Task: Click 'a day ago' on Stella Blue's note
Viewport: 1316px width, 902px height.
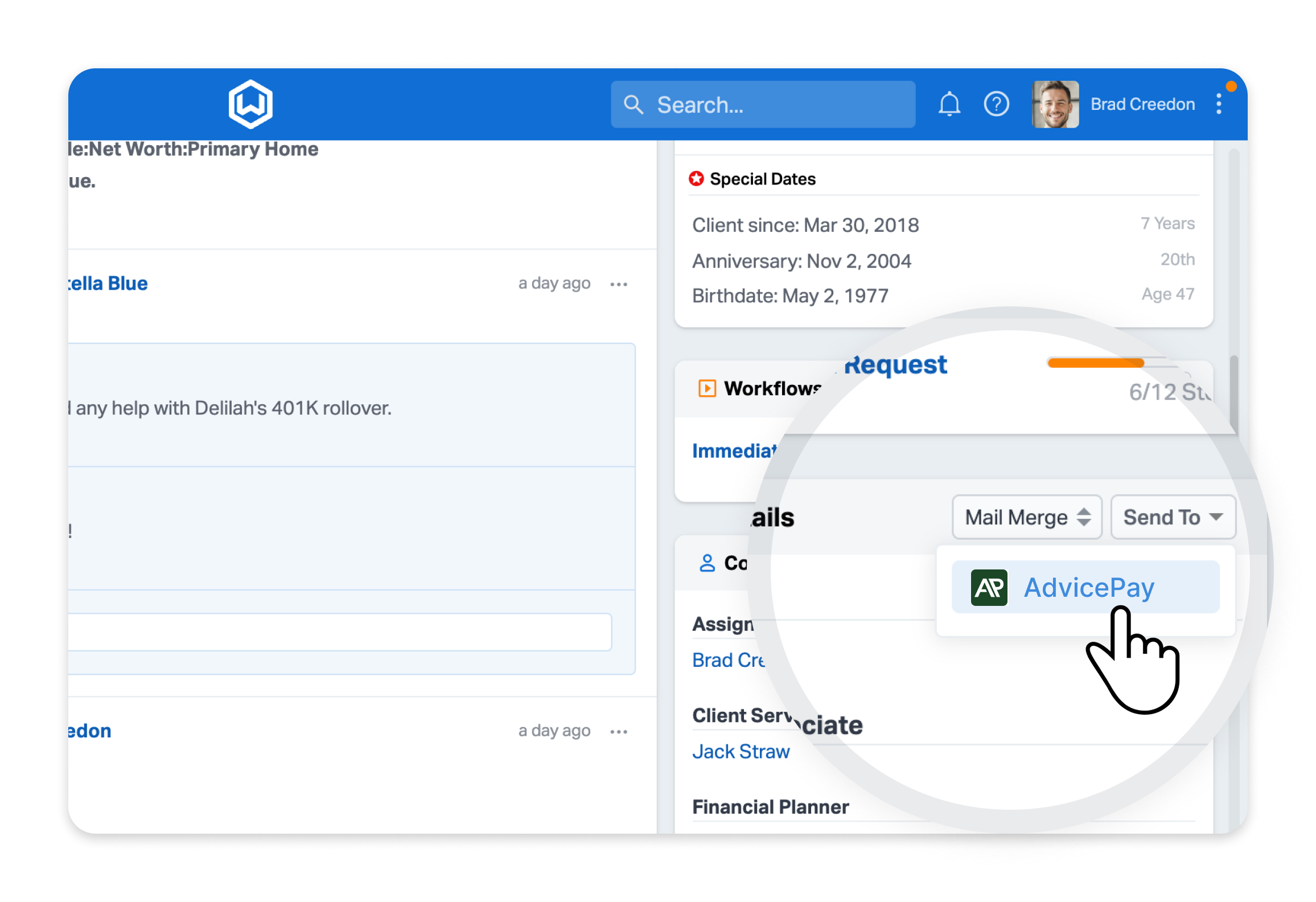Action: click(554, 284)
